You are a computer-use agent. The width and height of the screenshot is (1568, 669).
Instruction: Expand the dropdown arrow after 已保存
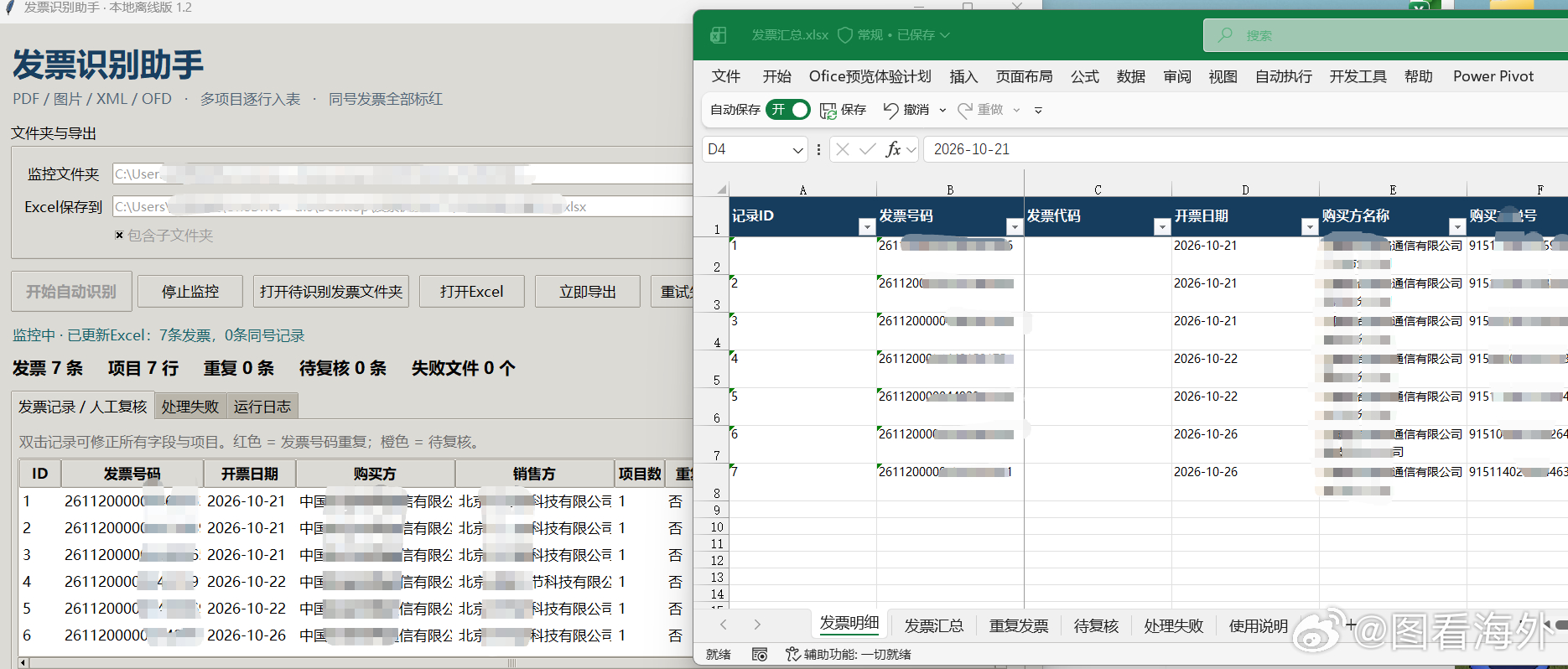pos(945,35)
